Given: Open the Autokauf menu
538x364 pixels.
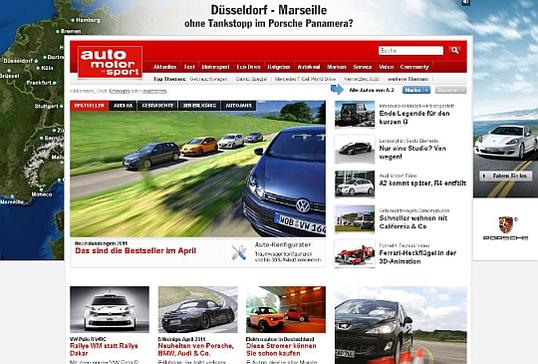Looking at the screenshot, I should (309, 67).
